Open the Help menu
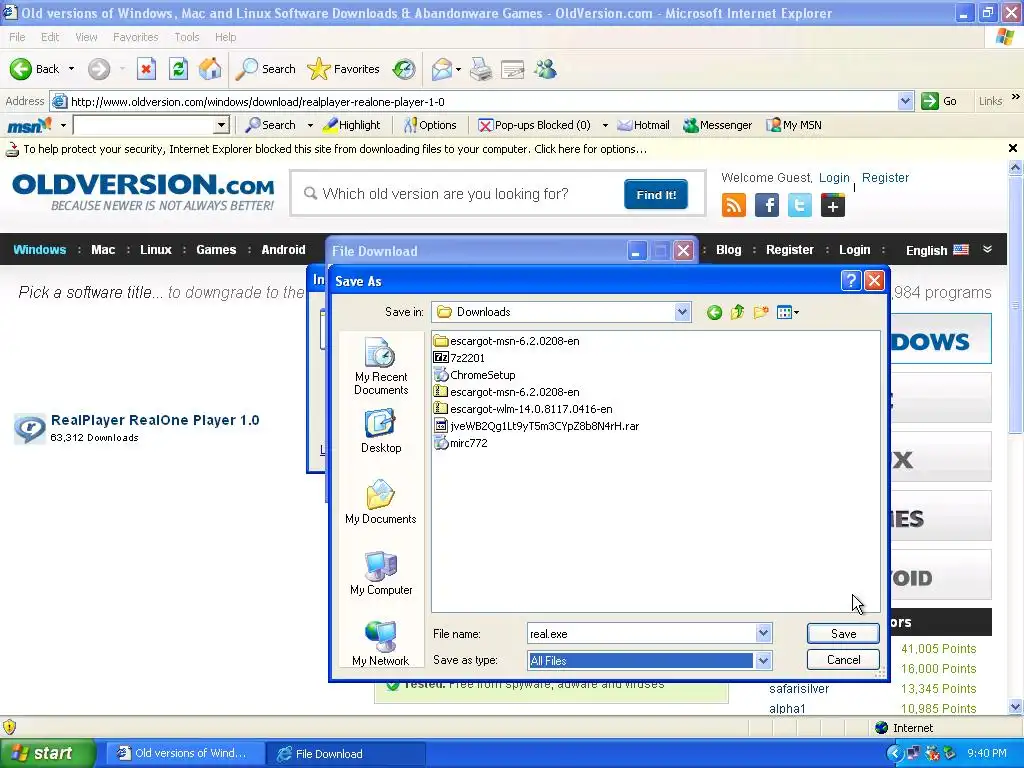The width and height of the screenshot is (1024, 768). pyautogui.click(x=225, y=37)
